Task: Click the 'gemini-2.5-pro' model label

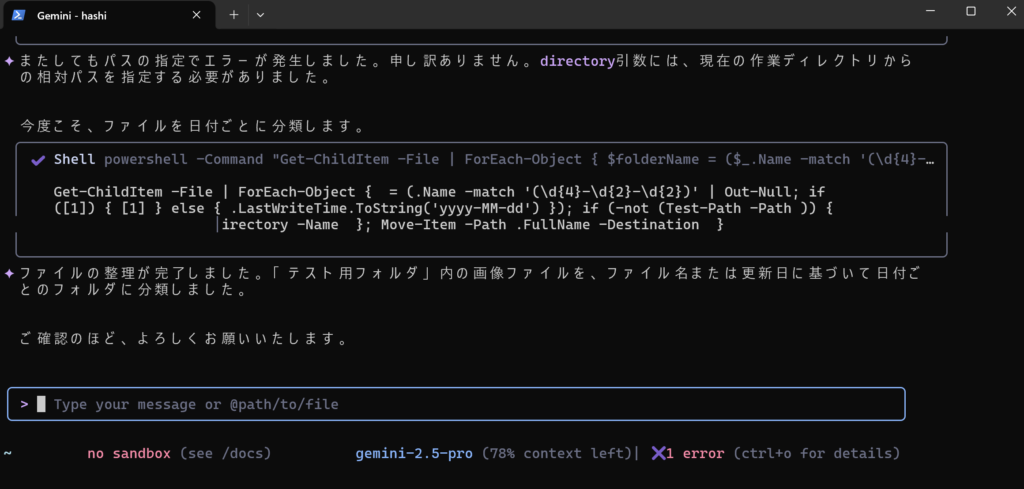Action: coord(415,454)
